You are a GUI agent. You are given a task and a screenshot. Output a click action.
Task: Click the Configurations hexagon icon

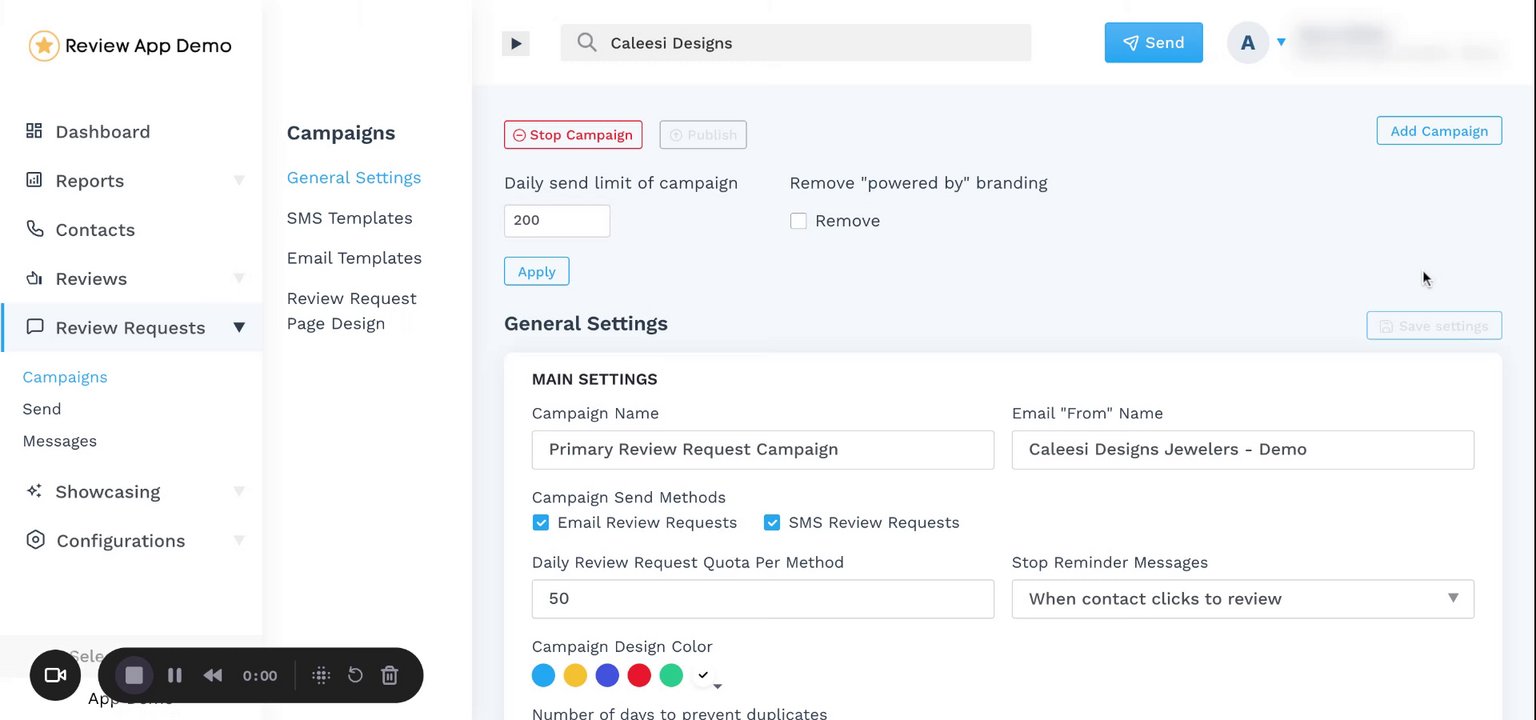[x=35, y=540]
